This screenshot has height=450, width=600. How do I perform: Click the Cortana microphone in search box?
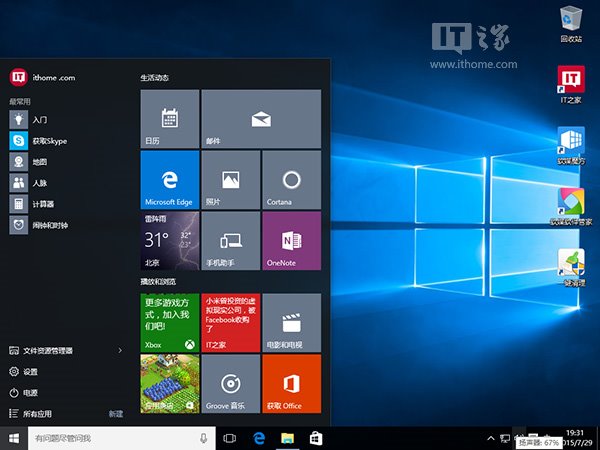coord(203,438)
